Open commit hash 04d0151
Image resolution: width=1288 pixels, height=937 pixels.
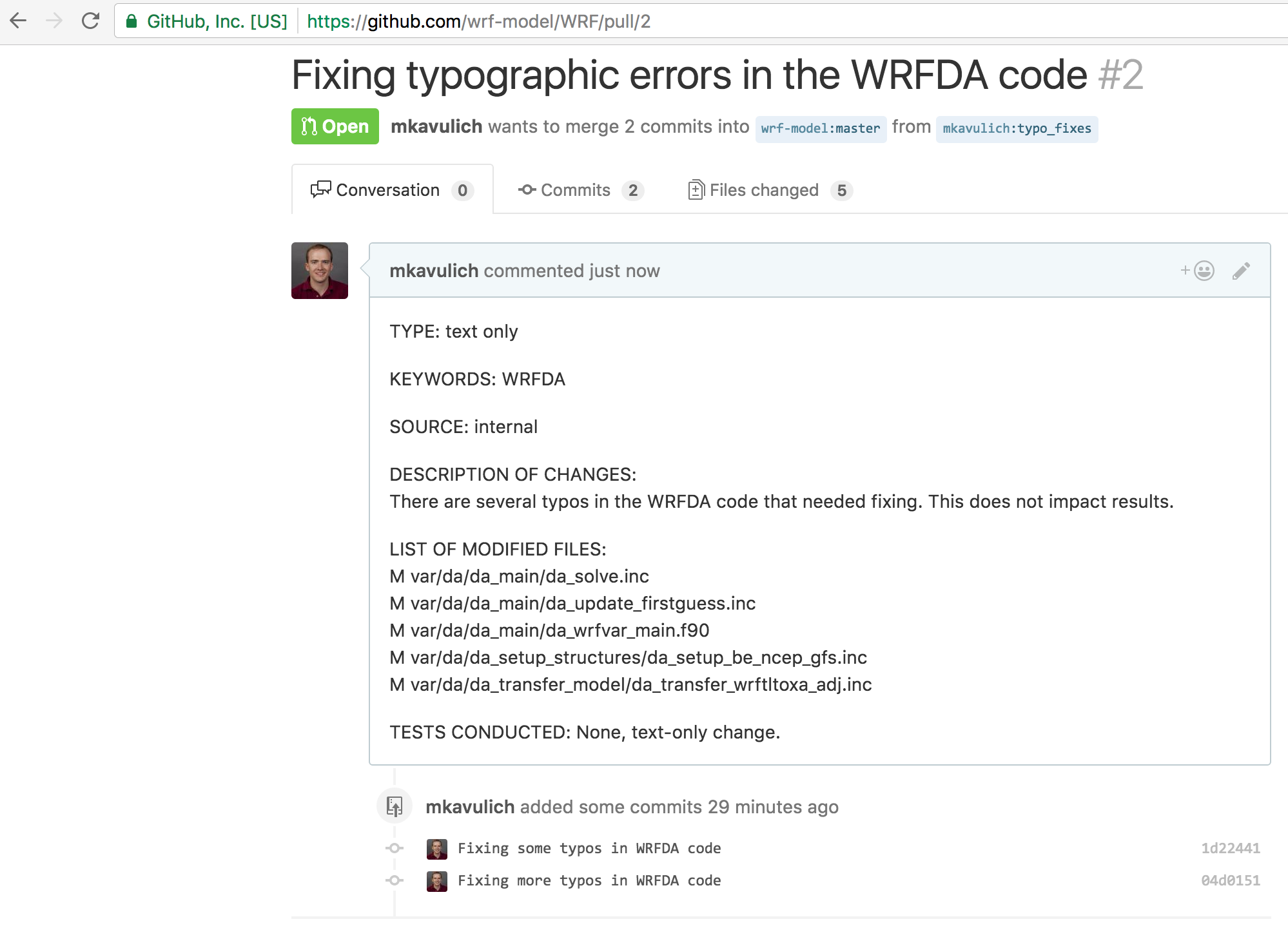click(x=1230, y=880)
